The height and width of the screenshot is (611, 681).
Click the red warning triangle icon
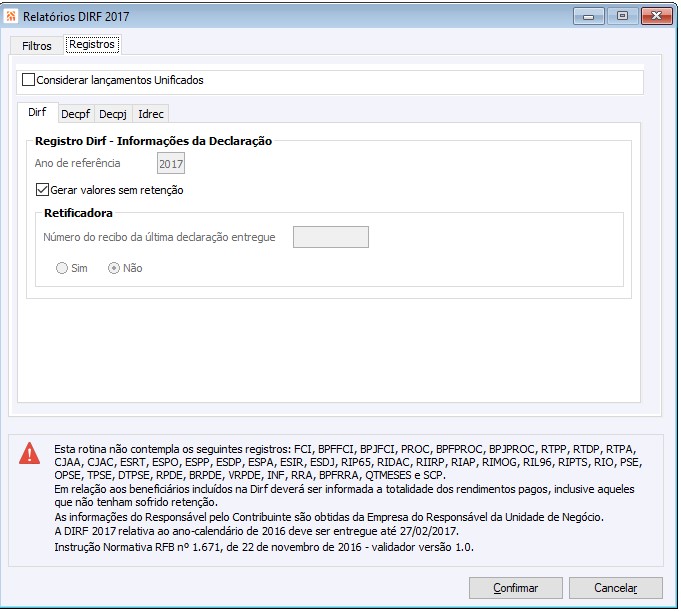[x=30, y=453]
